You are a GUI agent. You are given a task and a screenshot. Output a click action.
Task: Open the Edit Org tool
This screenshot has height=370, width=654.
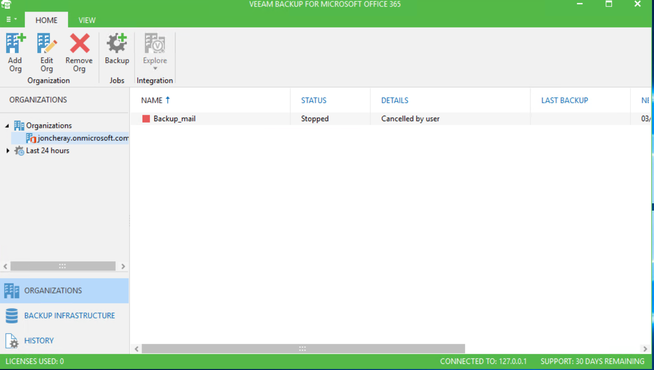(x=47, y=43)
